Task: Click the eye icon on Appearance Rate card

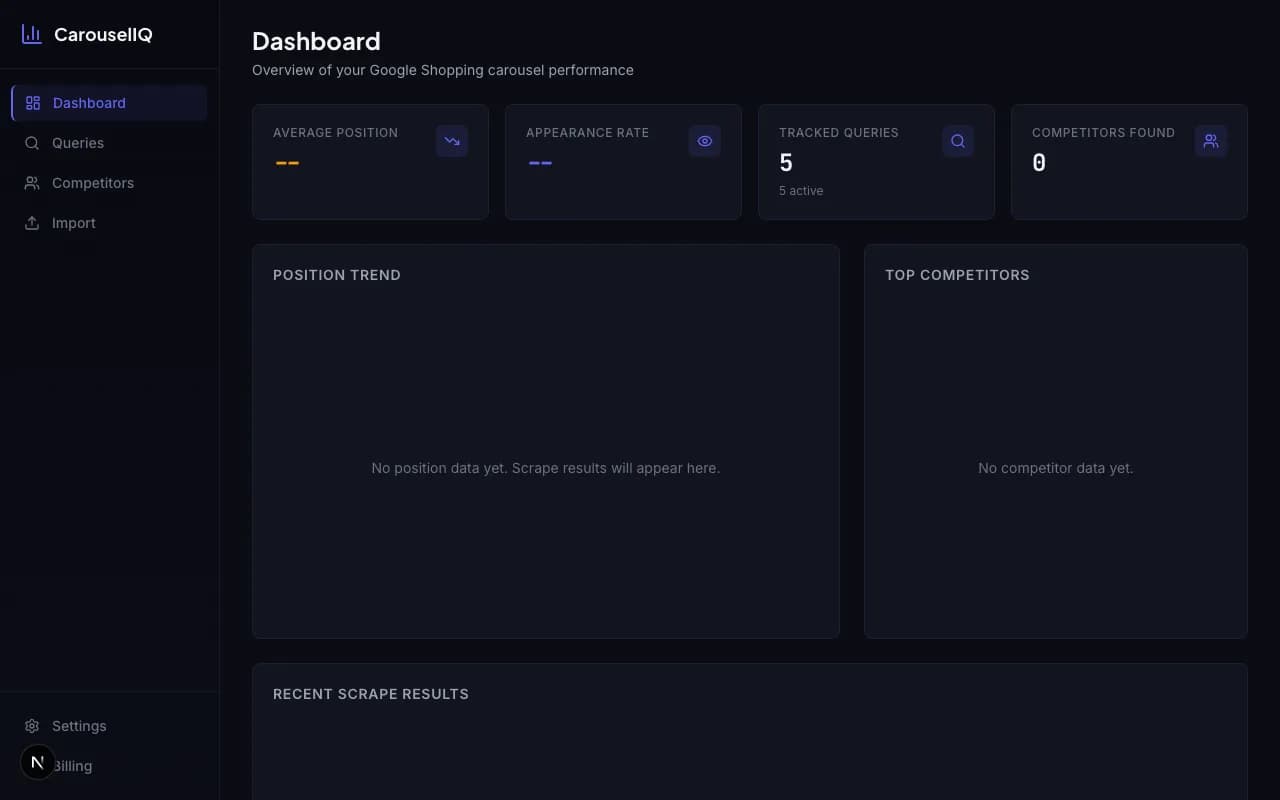Action: 705,141
